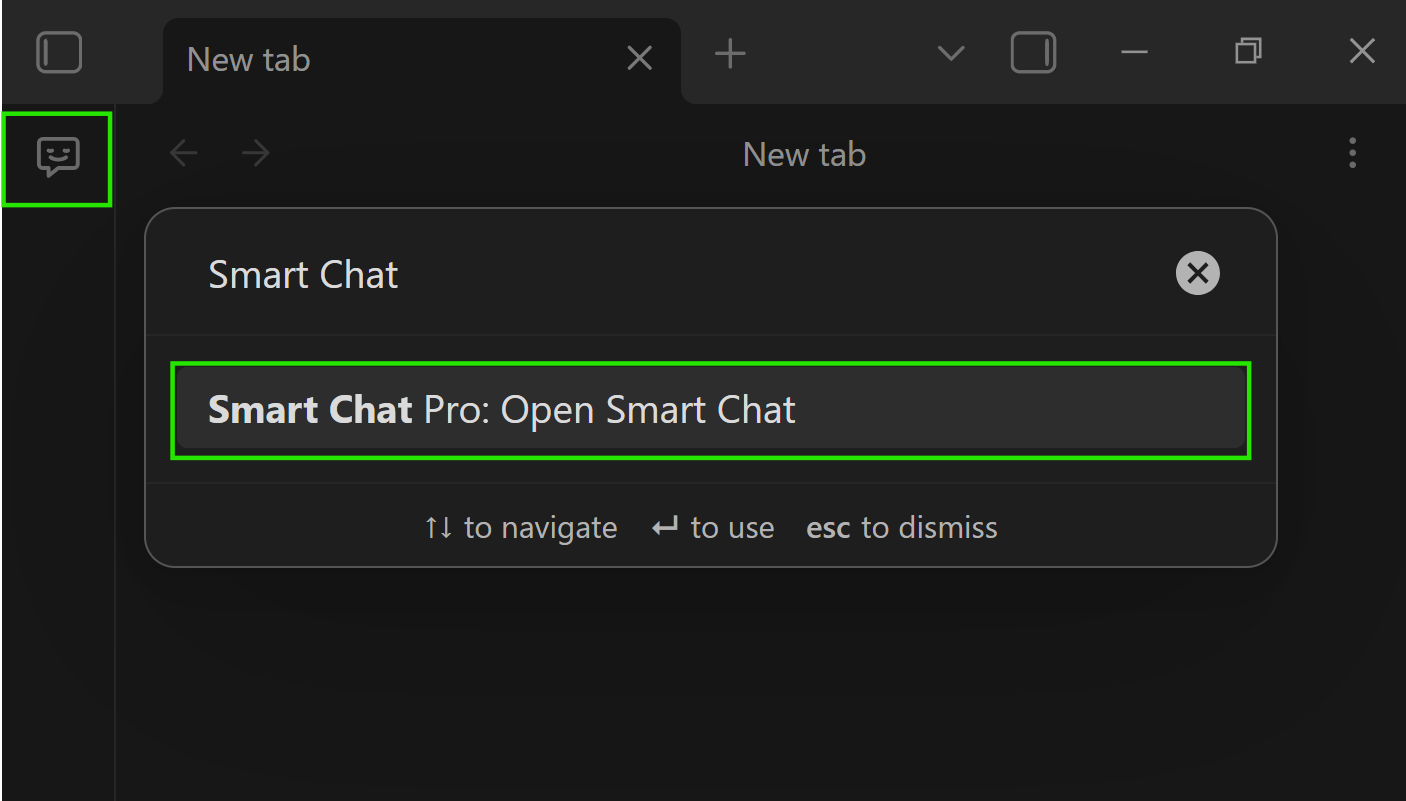Close the New tab tab

[639, 58]
